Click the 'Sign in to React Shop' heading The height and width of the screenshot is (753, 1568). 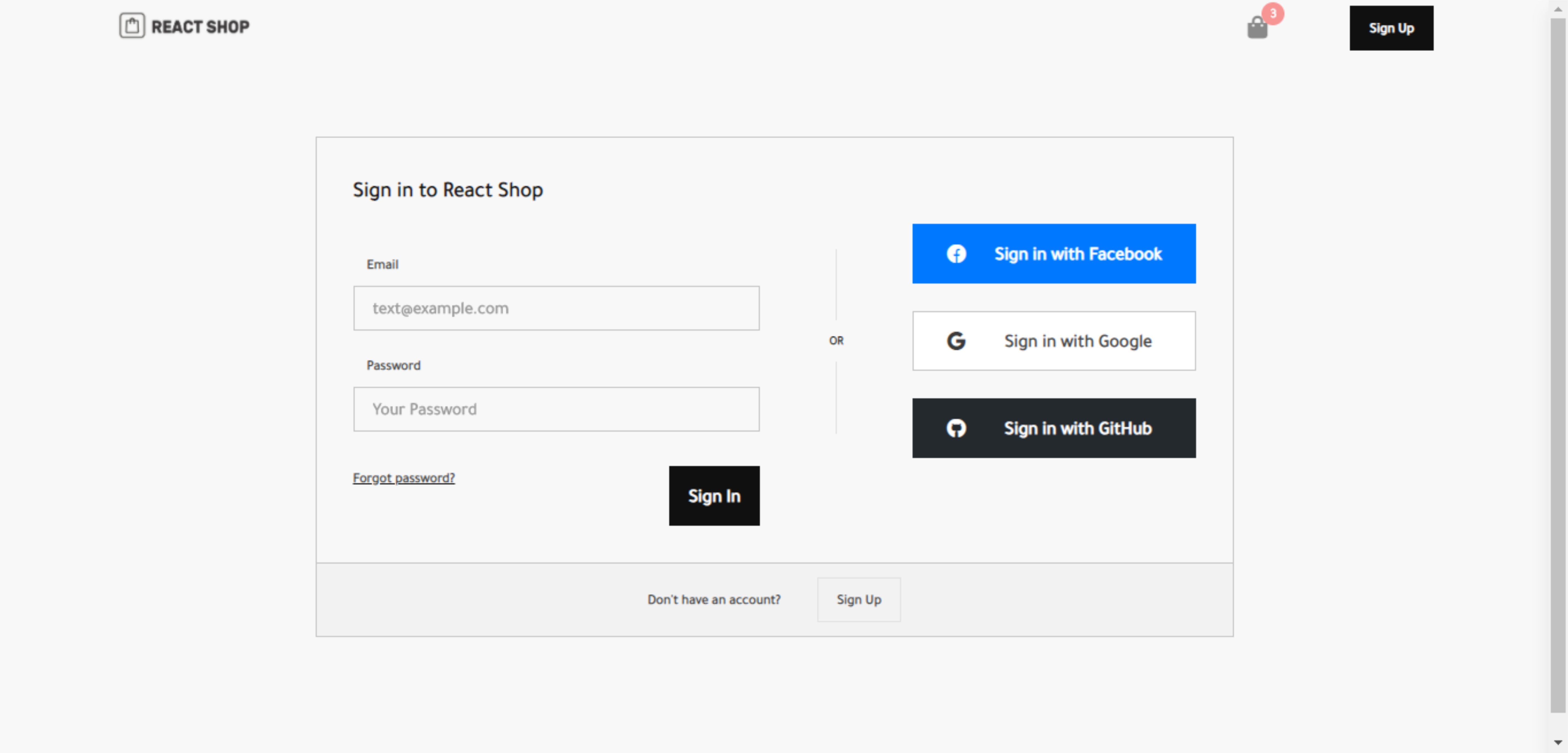pos(448,190)
